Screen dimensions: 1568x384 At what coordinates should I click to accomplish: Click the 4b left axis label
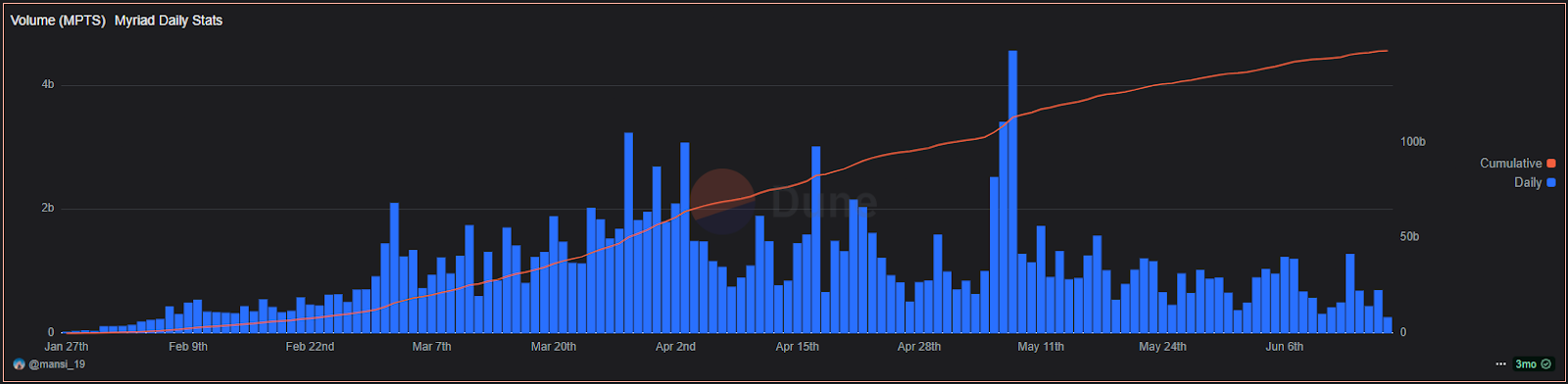coord(48,85)
